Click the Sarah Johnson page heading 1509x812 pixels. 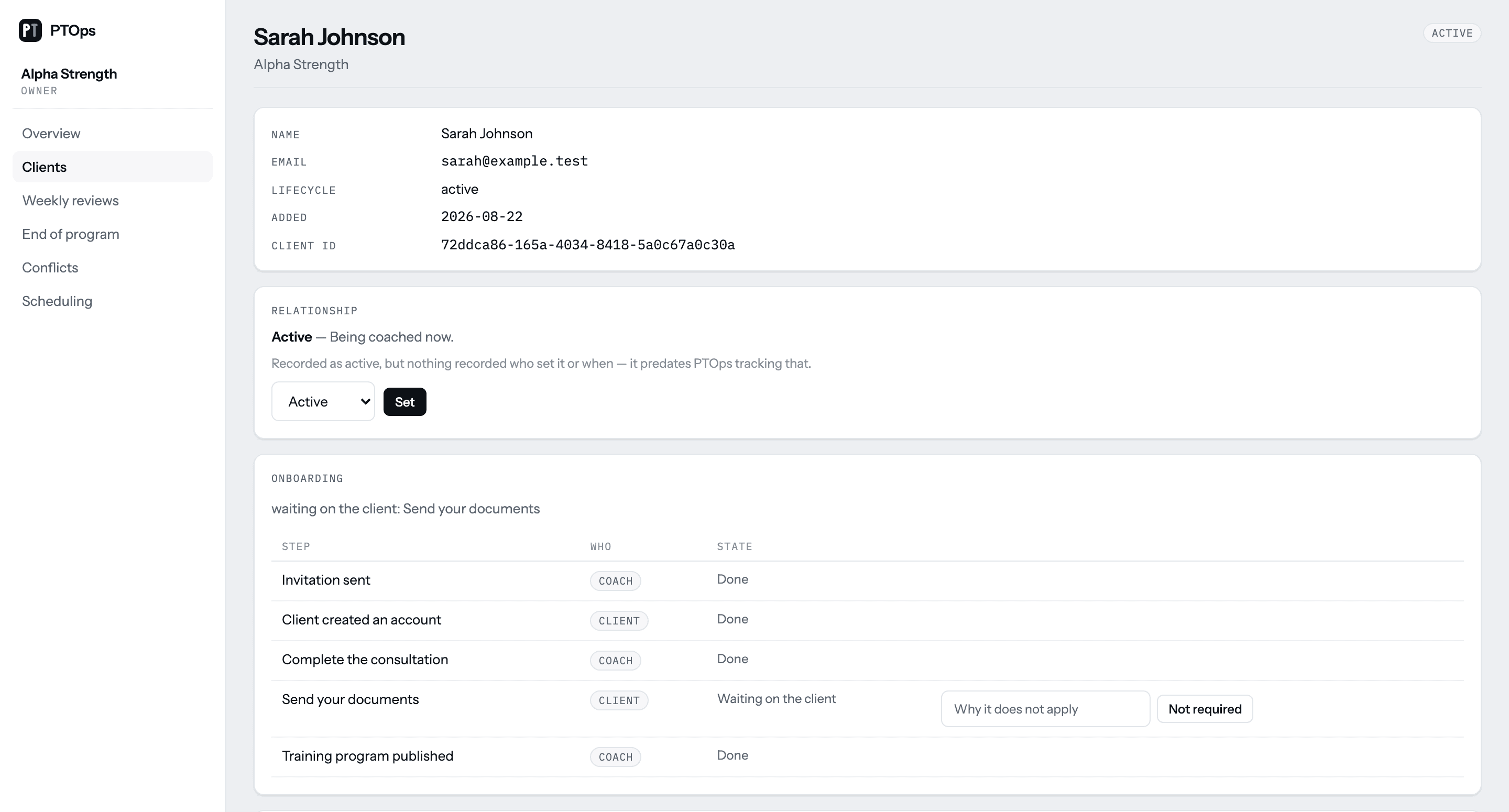(329, 37)
